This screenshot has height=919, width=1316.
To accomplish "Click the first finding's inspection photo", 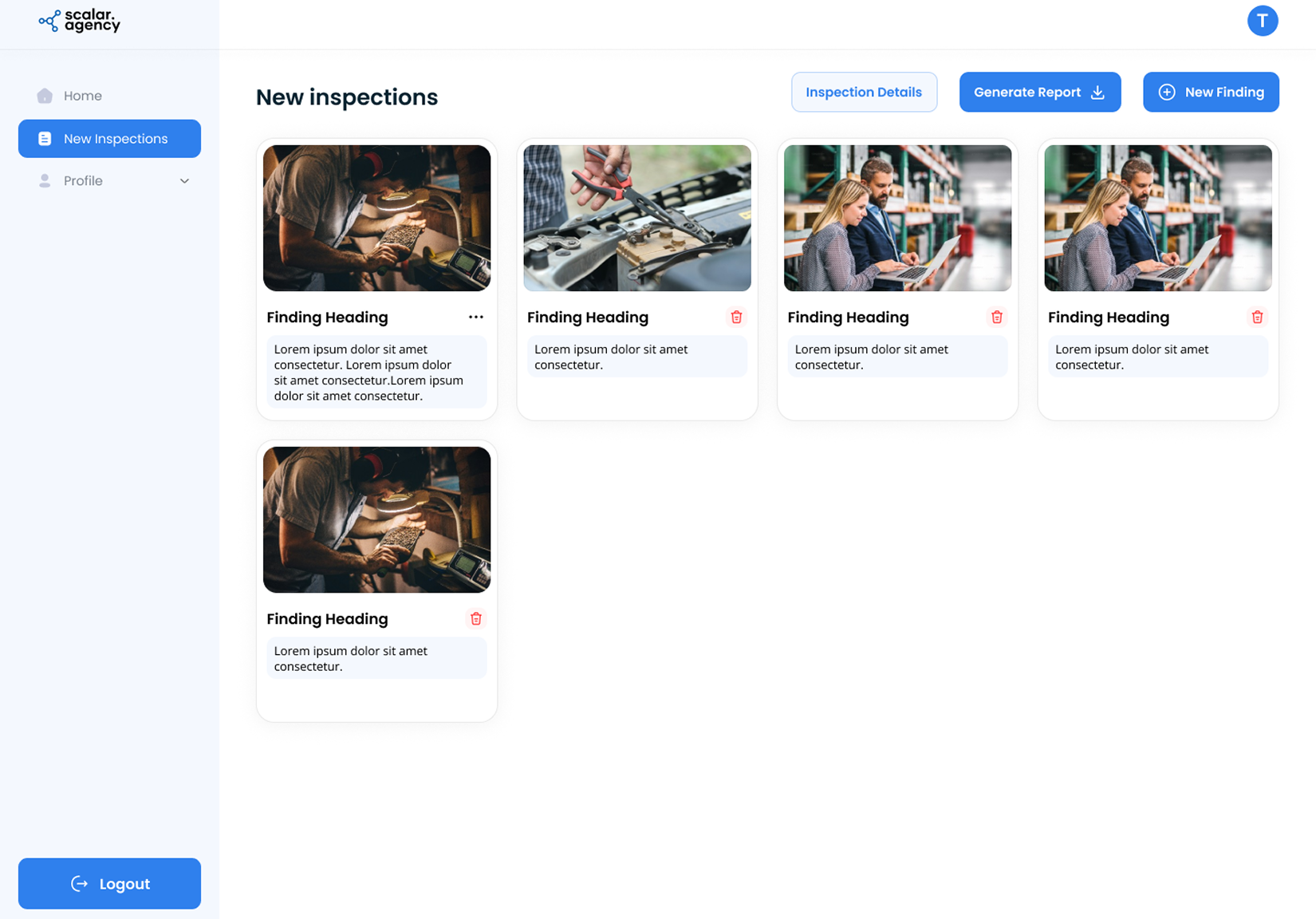I will click(376, 218).
